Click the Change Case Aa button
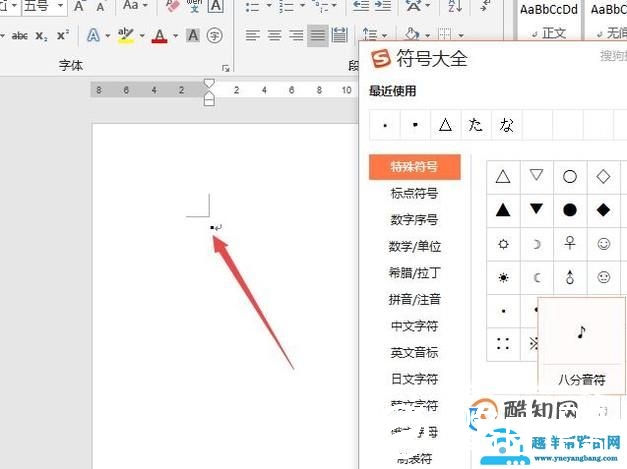The height and width of the screenshot is (469, 627). click(x=131, y=5)
